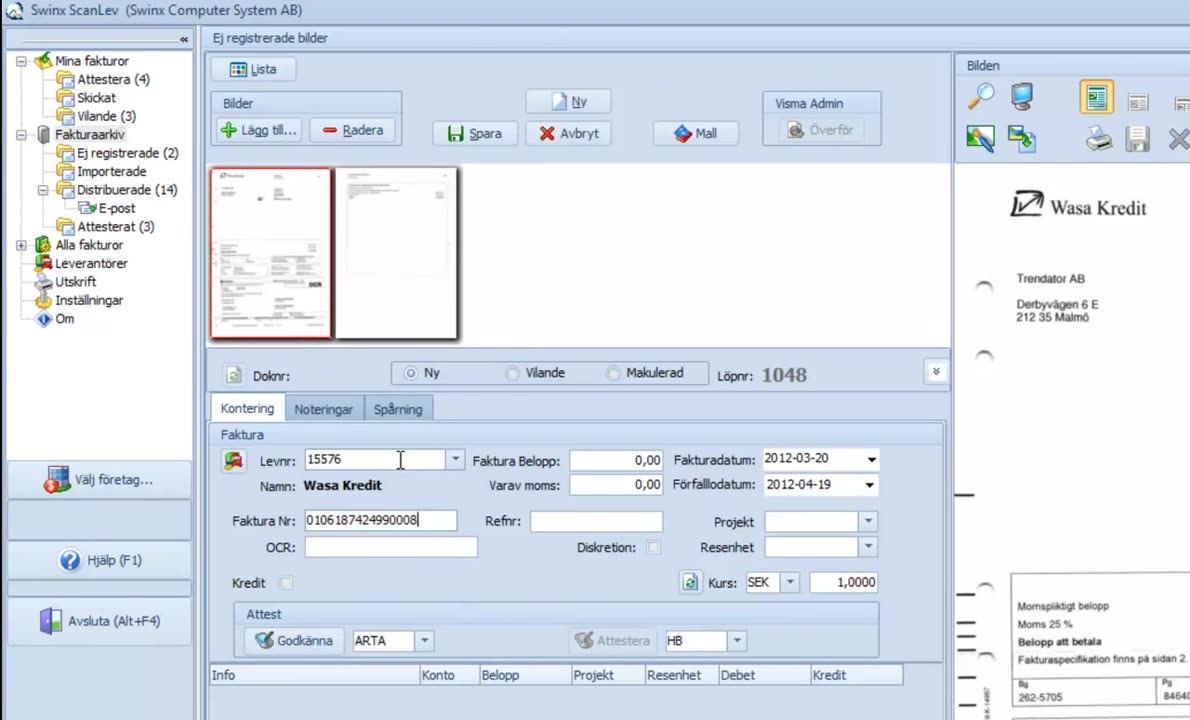Click the Lägg till... button
This screenshot has width=1190, height=720.
260,130
